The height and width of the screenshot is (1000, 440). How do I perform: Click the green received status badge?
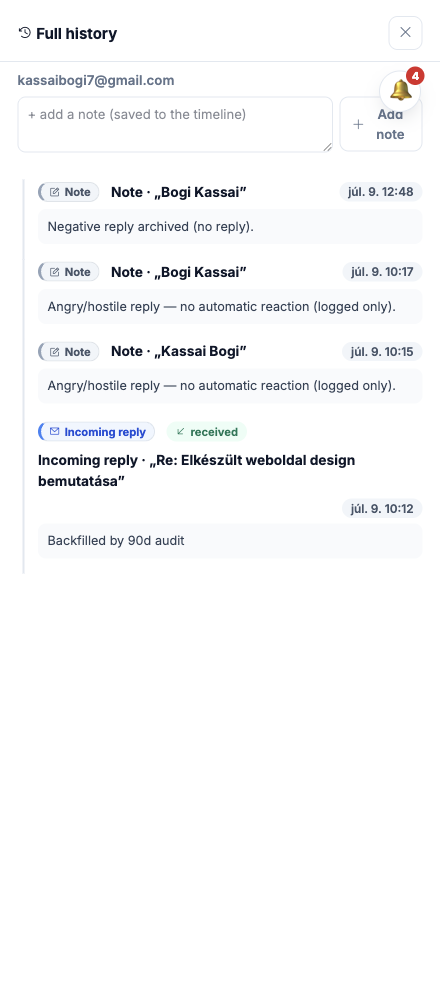[207, 432]
